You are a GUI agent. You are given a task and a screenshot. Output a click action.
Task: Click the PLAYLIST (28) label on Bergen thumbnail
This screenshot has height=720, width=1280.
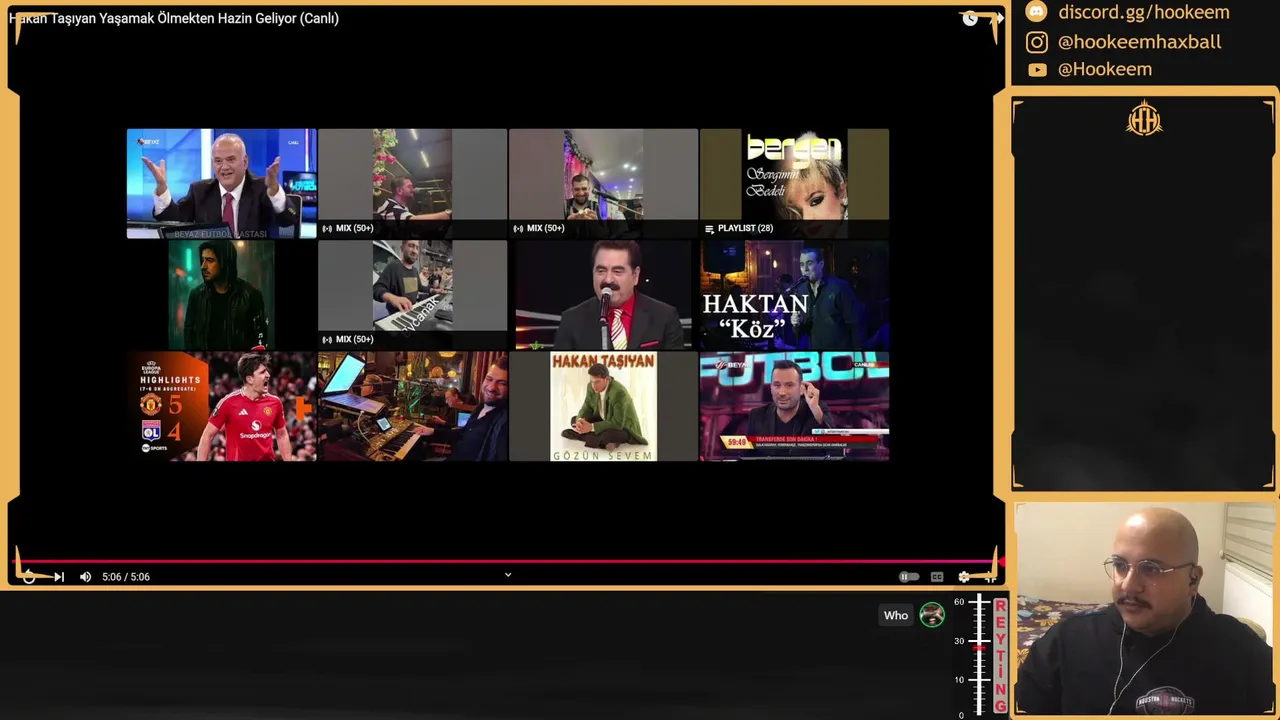(739, 228)
